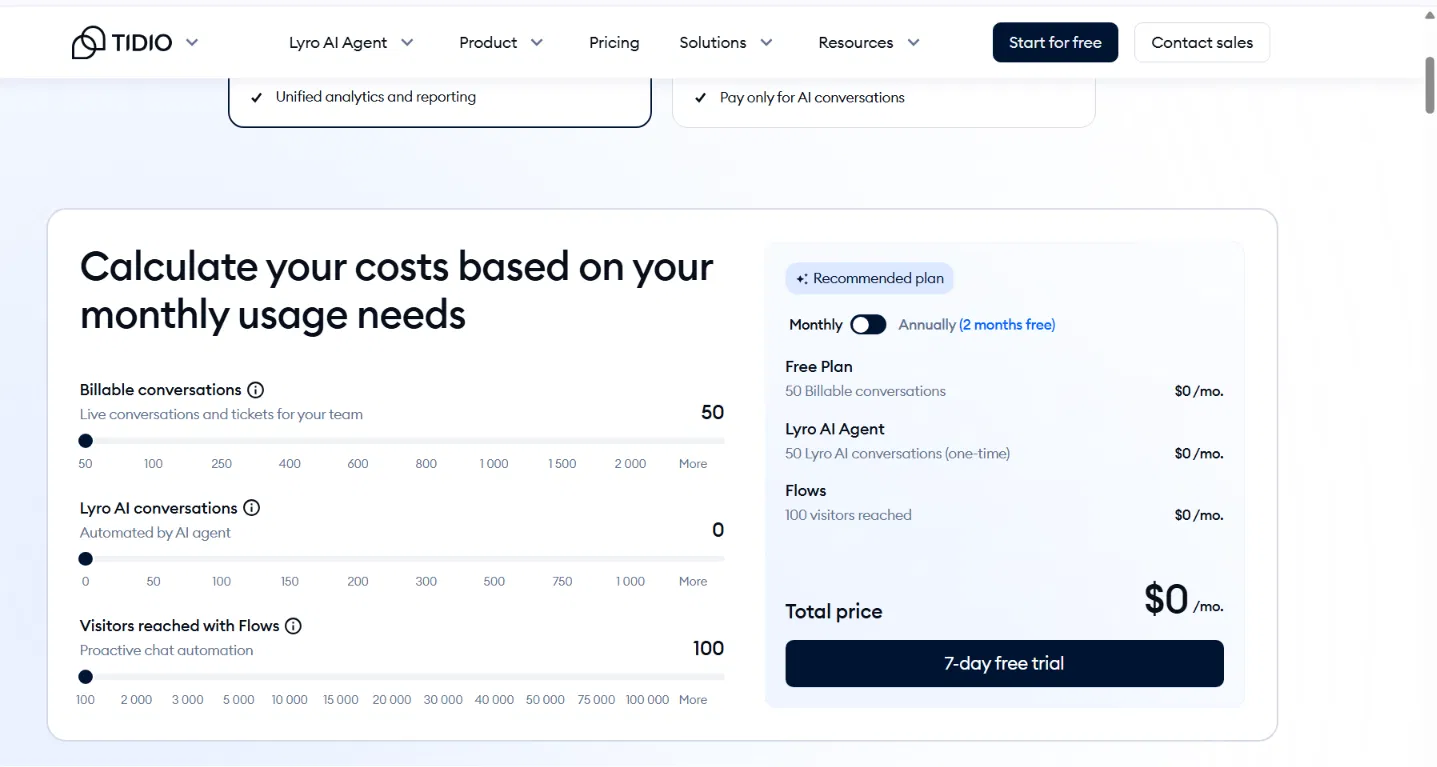Screen dimensions: 1437x767
Task: Click checkmark next to Pay only for AI conversations
Action: [701, 98]
